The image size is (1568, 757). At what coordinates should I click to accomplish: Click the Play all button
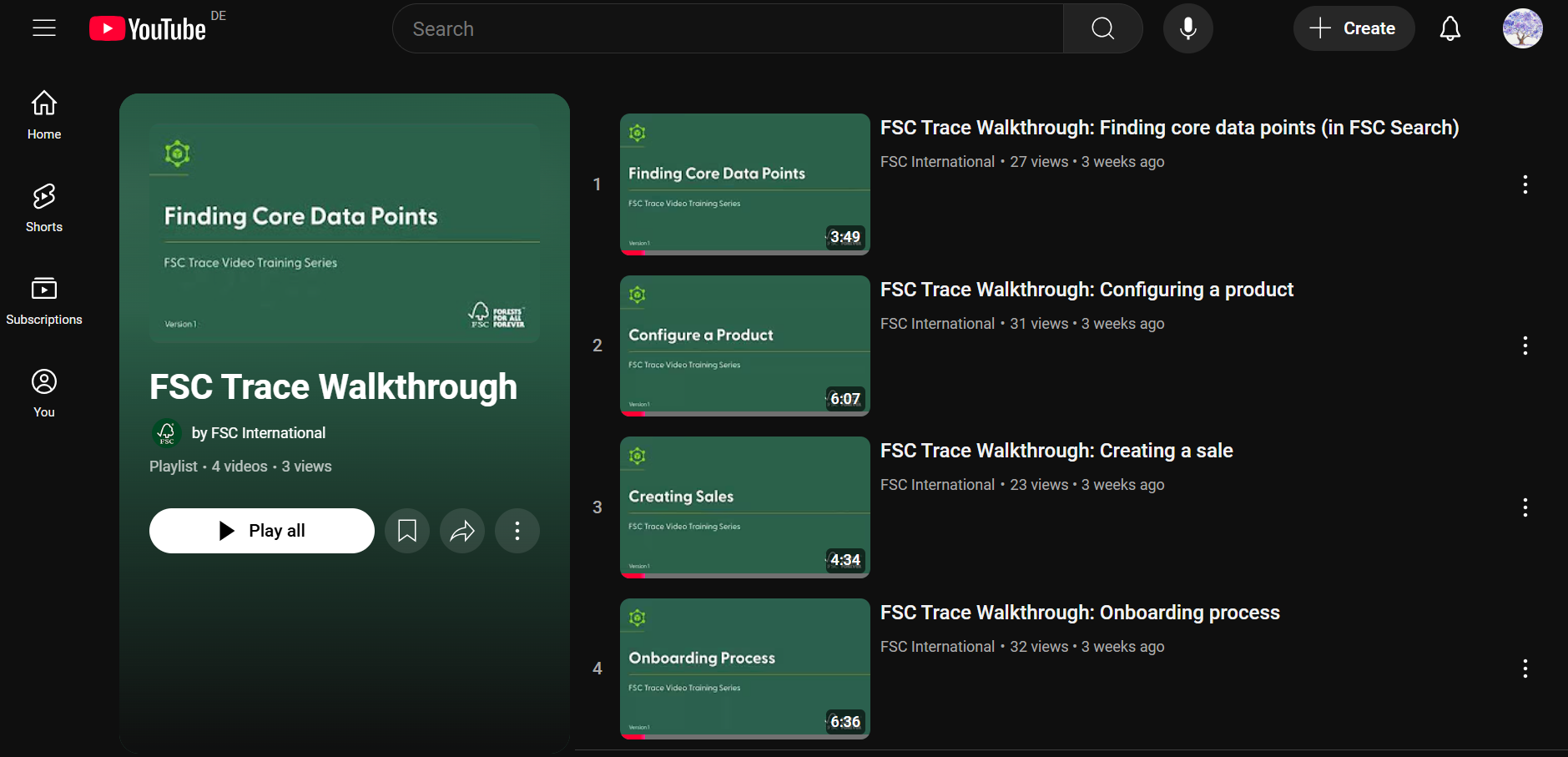point(261,530)
